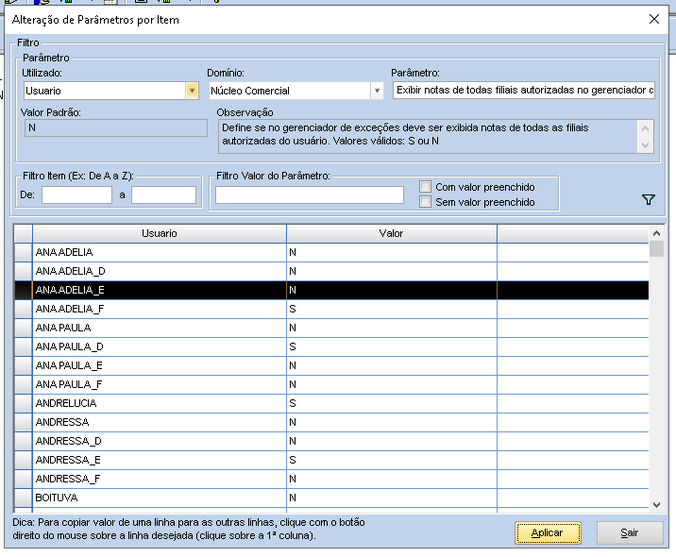The width and height of the screenshot is (676, 557).
Task: Click the Valor cell S for ANDRELUCIA
Action: (391, 404)
